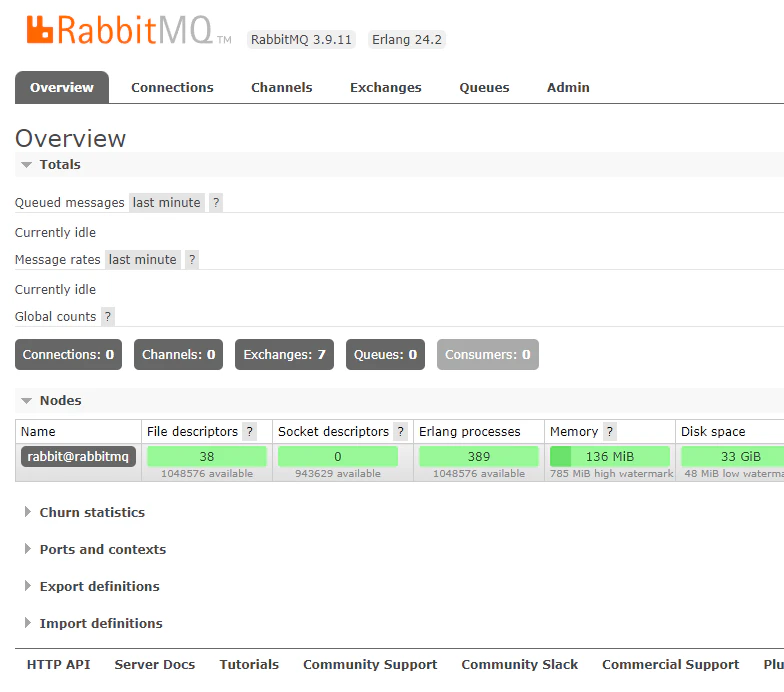Image resolution: width=784 pixels, height=692 pixels.
Task: Switch to the Connections tab
Action: (172, 88)
